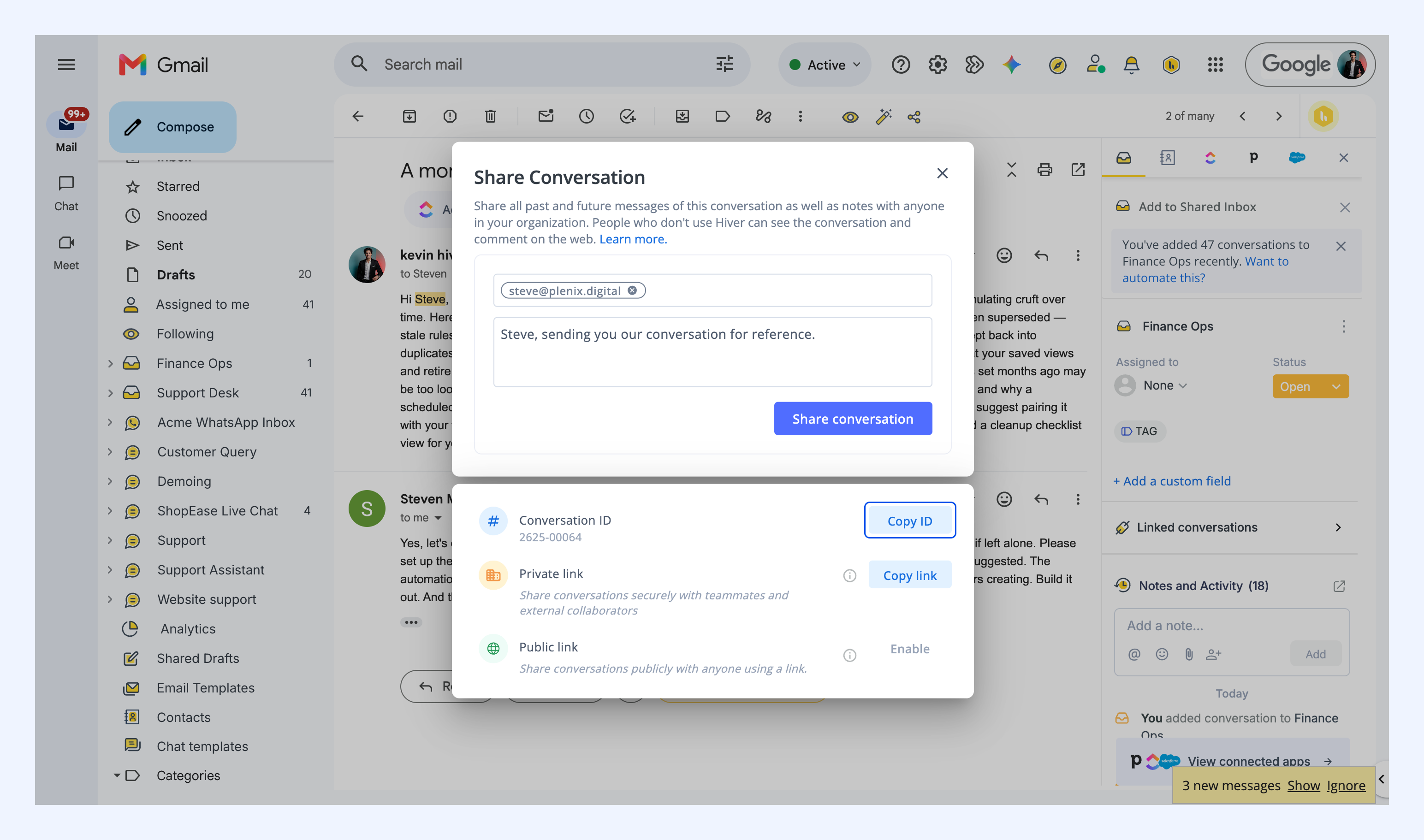Click info icon beside Private link

point(849,576)
